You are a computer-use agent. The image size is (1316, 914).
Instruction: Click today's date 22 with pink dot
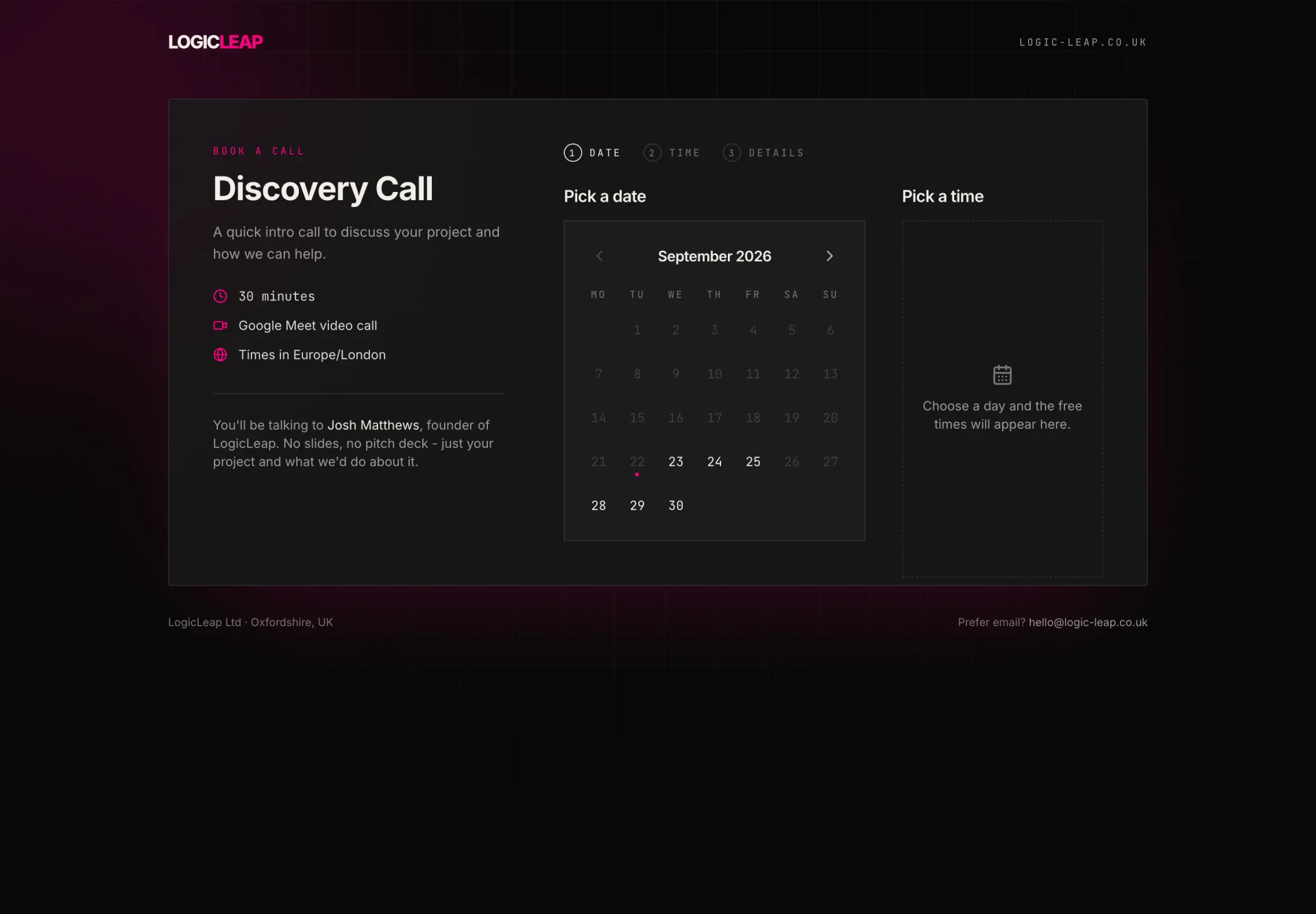tap(637, 461)
